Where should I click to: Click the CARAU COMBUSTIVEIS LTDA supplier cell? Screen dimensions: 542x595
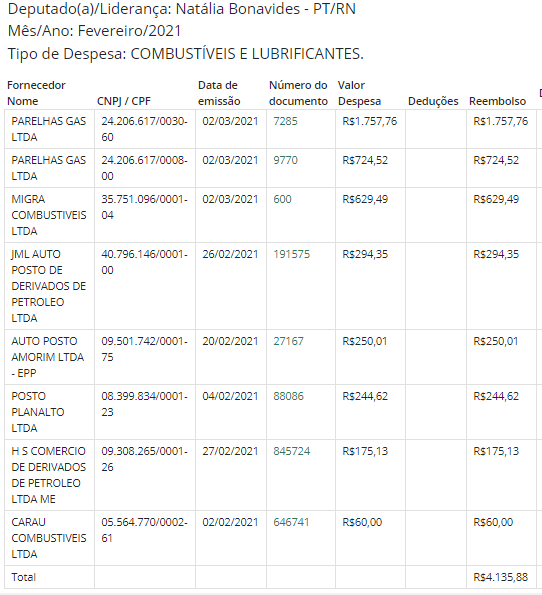point(50,538)
